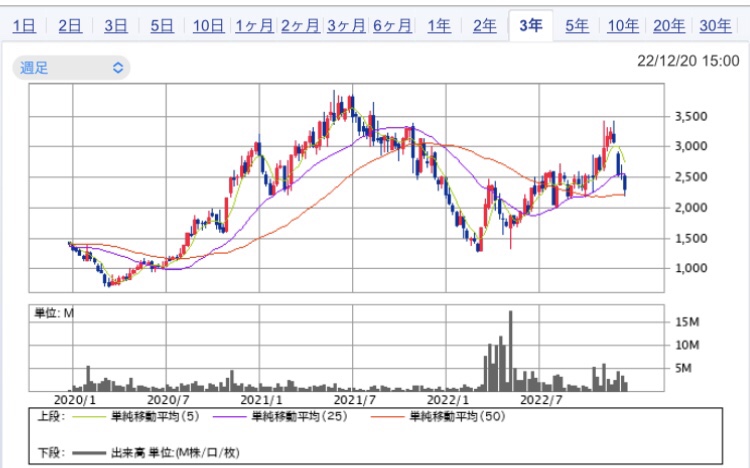Click the 2,000 price axis label
This screenshot has height=468, width=750.
(690, 208)
